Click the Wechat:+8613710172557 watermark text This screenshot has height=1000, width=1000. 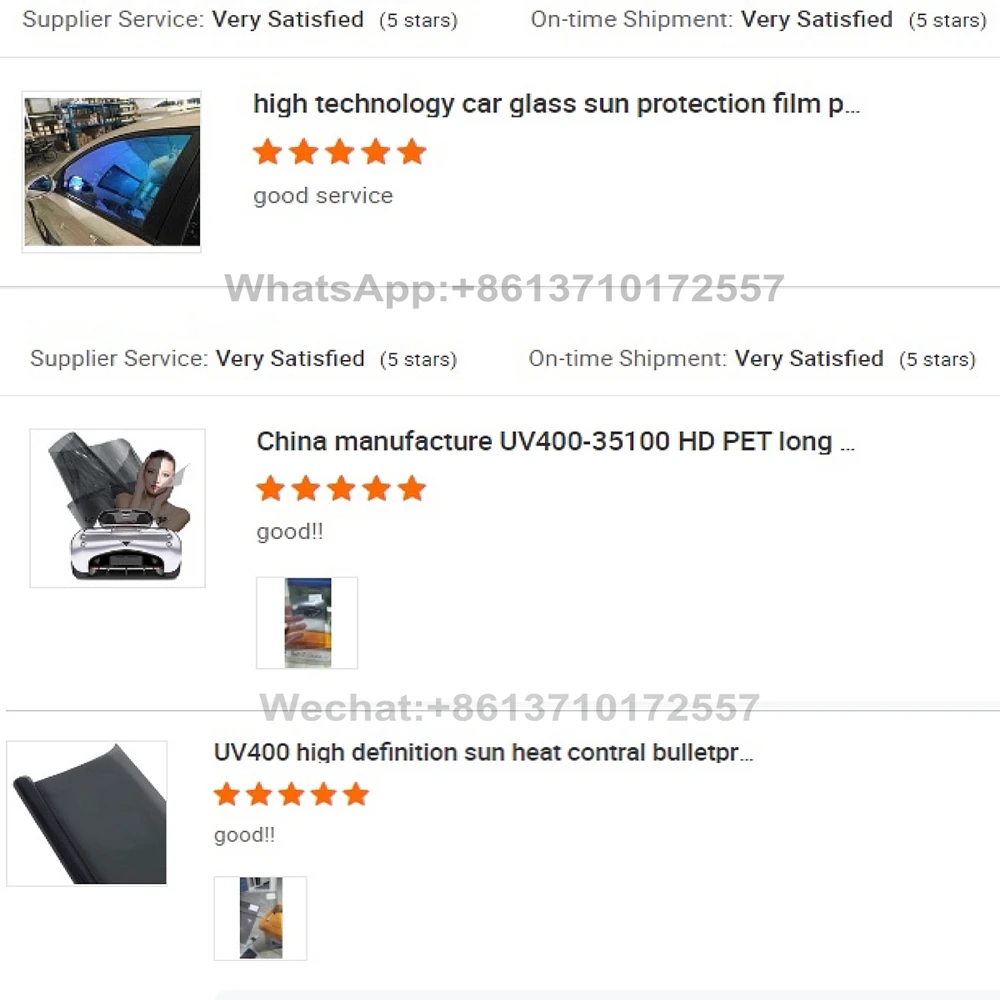point(510,707)
